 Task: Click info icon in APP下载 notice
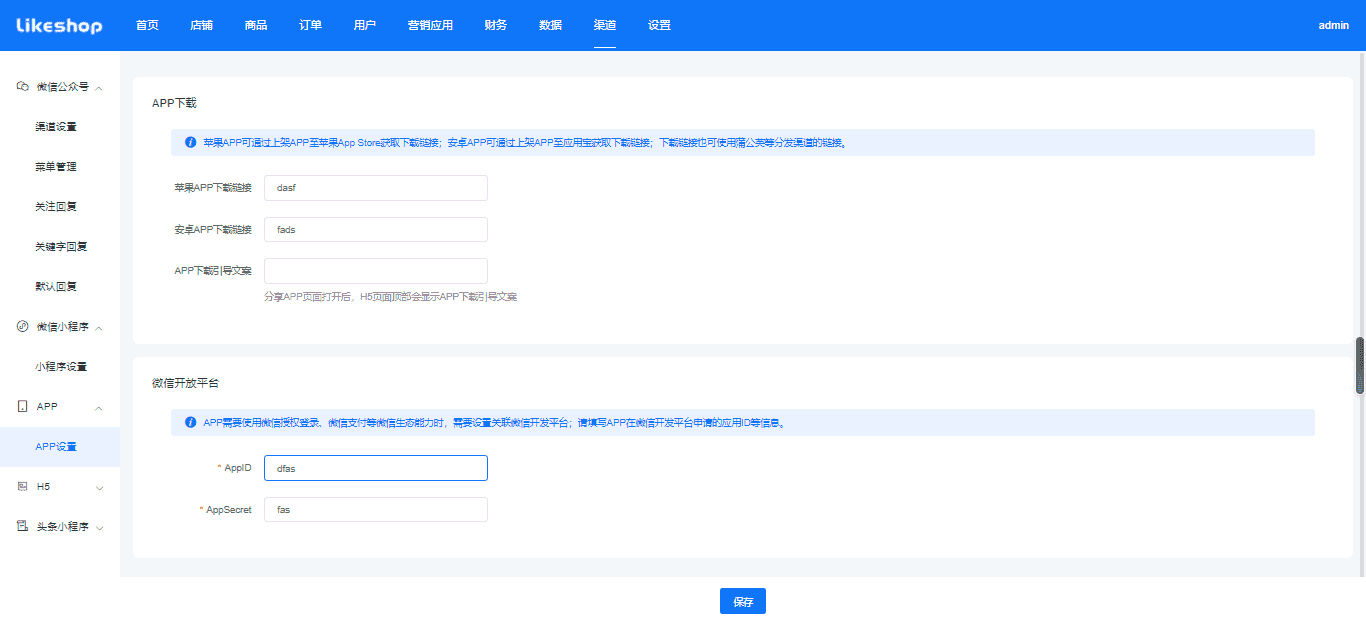tap(190, 143)
